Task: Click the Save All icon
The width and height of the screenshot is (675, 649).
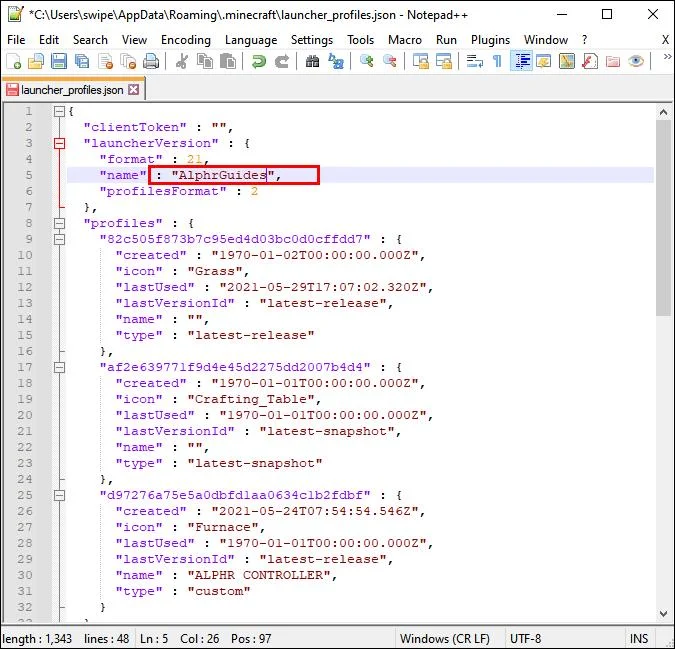Action: click(82, 61)
